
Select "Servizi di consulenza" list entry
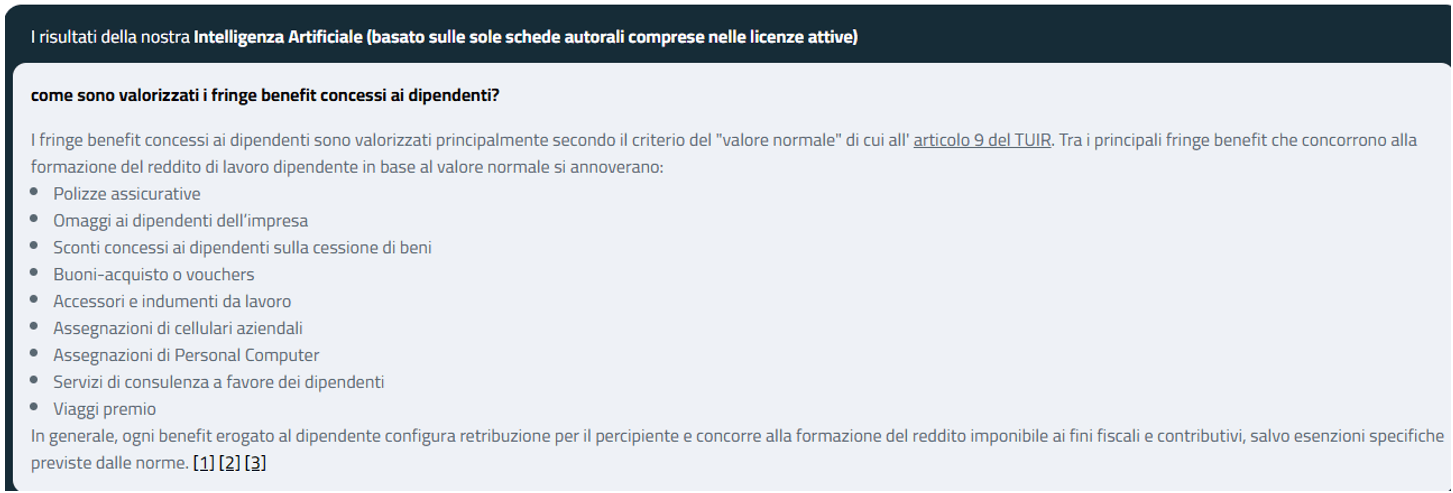point(219,382)
